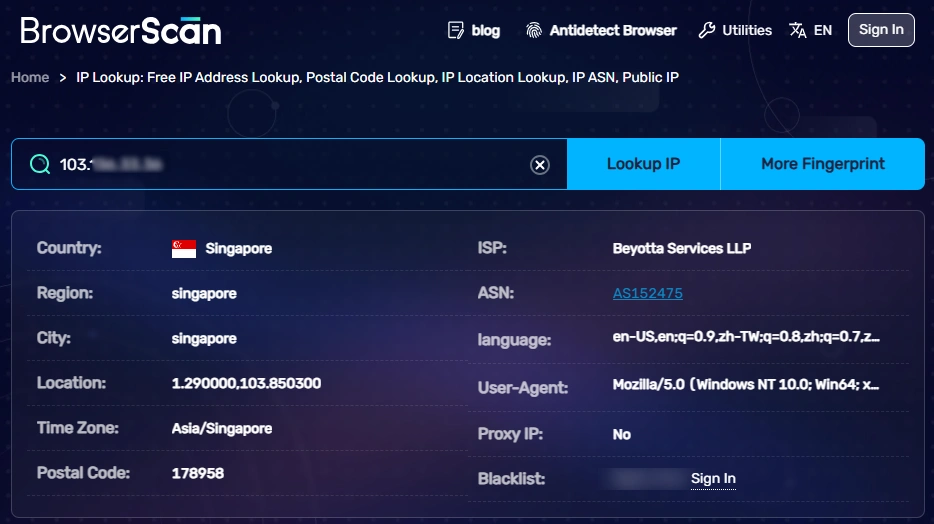Click the ASN: label
Screen dimensions: 934x524
496,293
